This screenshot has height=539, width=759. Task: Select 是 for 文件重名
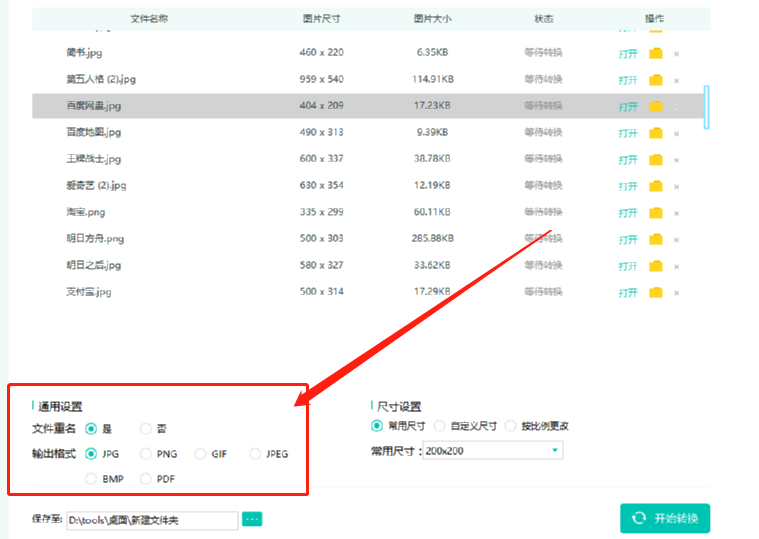(91, 429)
